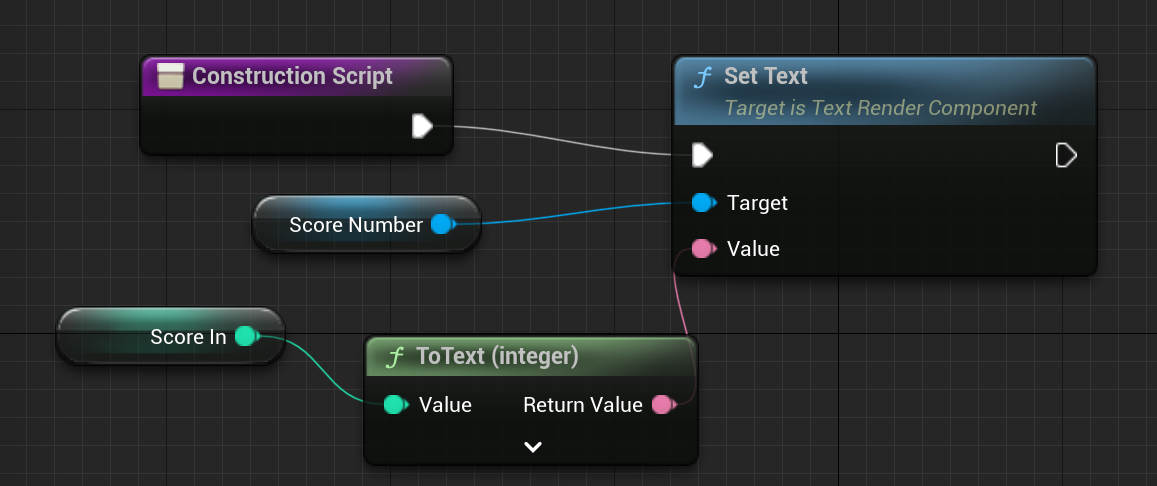Click the Target is Text Render Component subtitle
1157x486 pixels.
(x=880, y=107)
